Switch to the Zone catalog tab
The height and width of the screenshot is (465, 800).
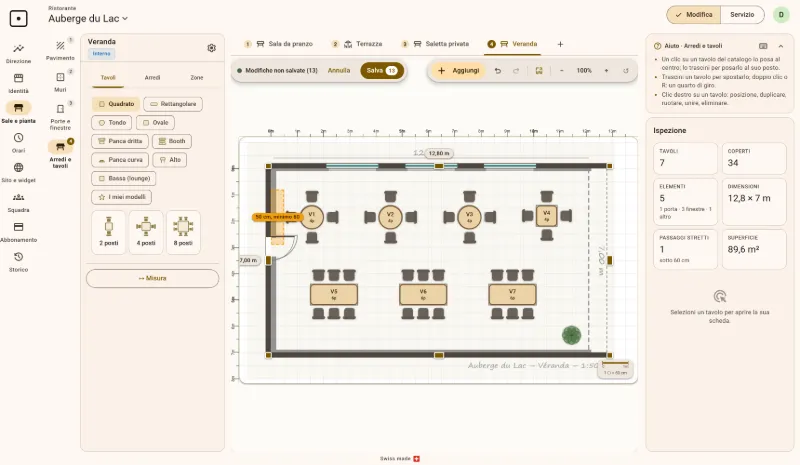tap(196, 78)
